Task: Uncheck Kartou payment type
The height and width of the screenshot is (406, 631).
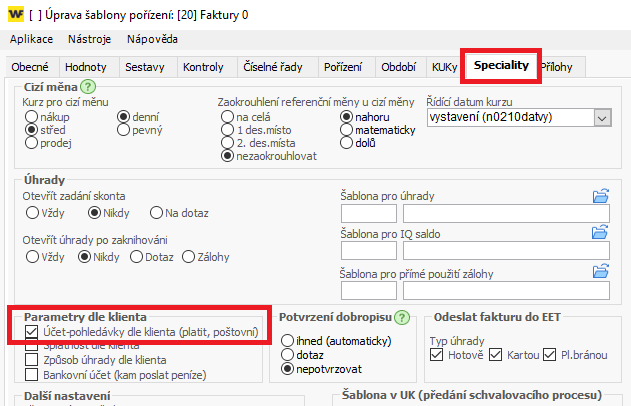Action: tap(496, 355)
